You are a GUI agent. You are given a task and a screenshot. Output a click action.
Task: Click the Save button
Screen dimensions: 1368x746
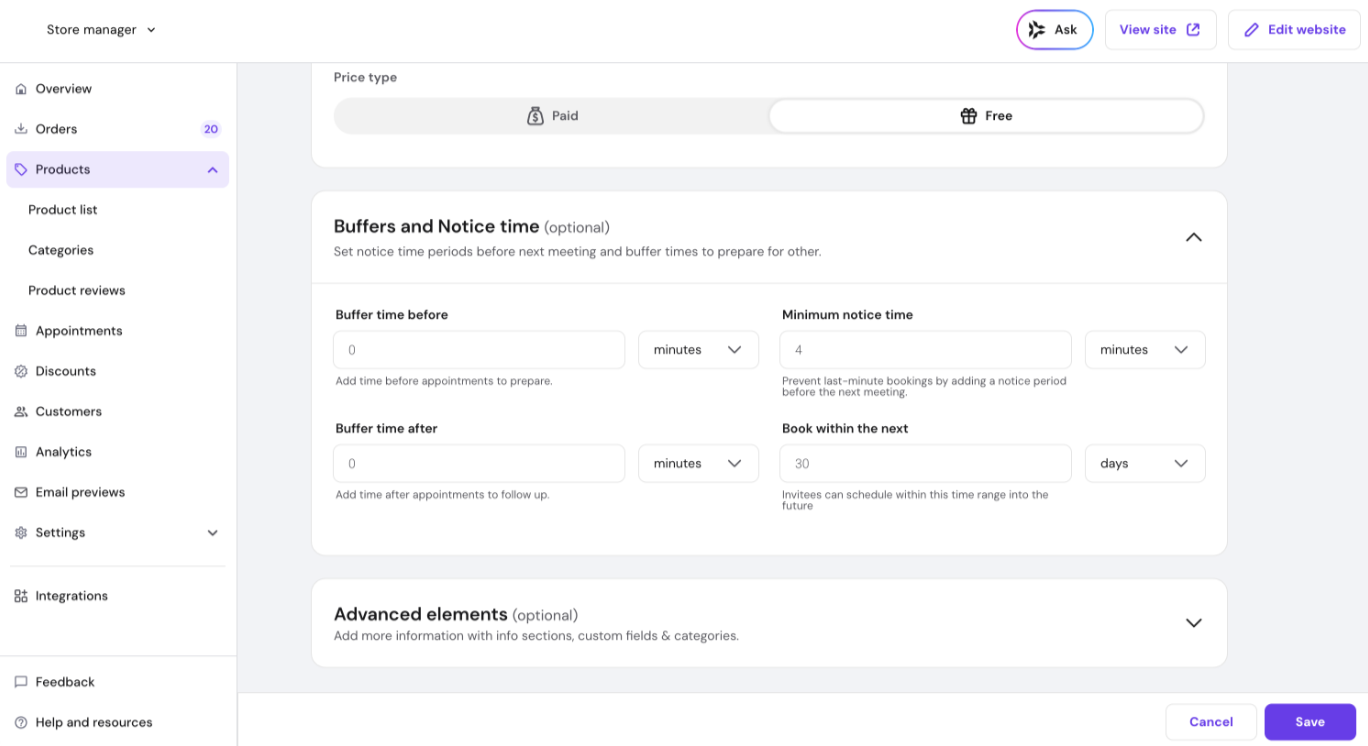tap(1309, 722)
